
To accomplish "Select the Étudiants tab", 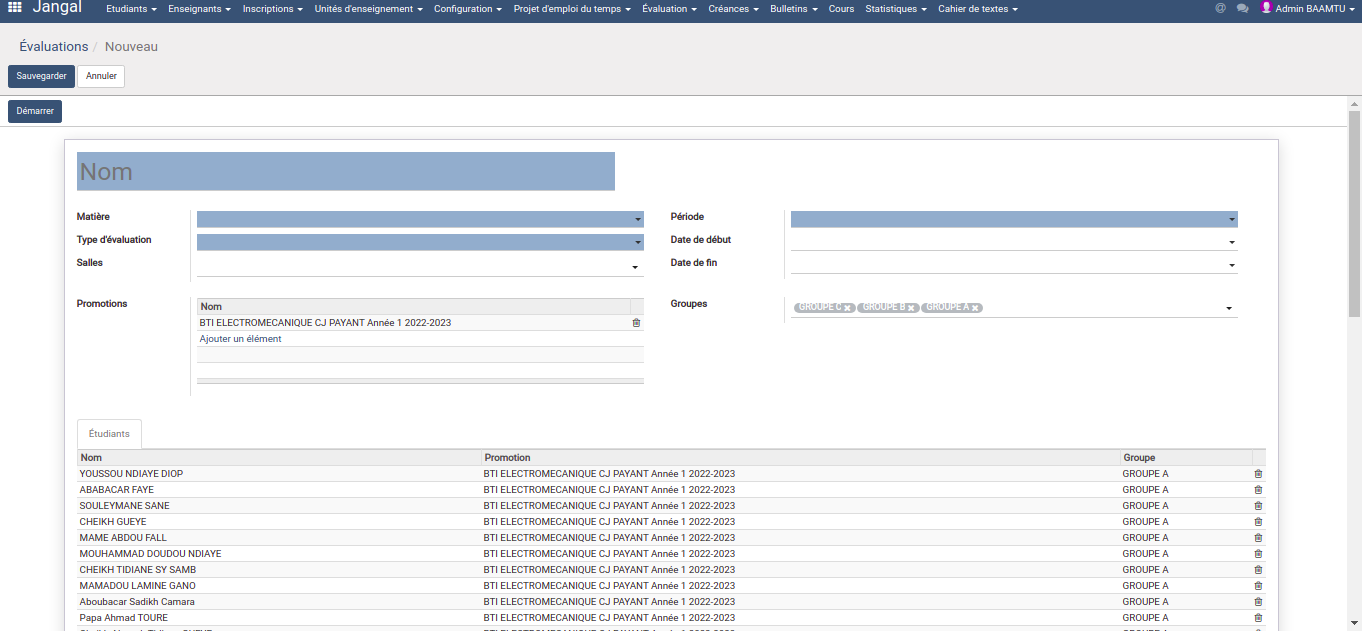I will pyautogui.click(x=109, y=434).
